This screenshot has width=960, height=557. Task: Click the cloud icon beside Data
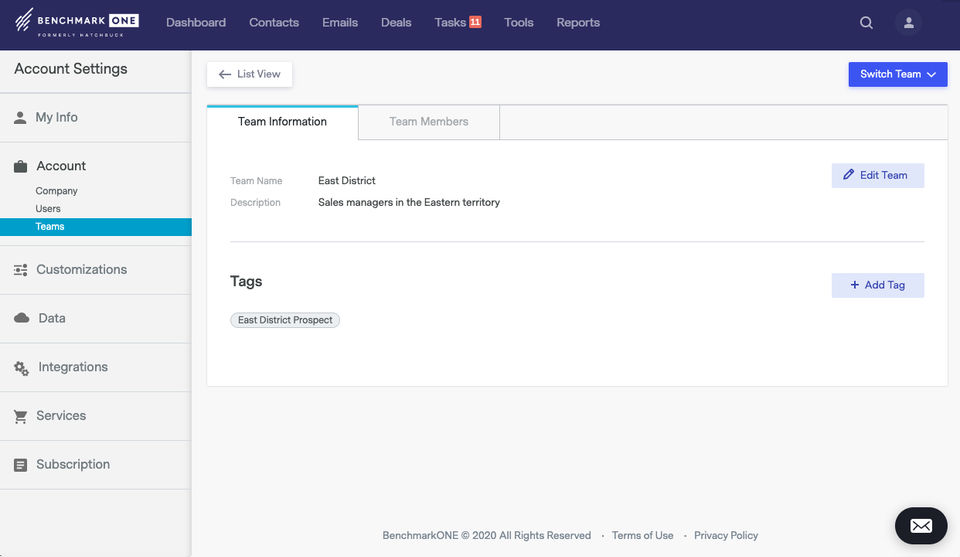coord(21,318)
